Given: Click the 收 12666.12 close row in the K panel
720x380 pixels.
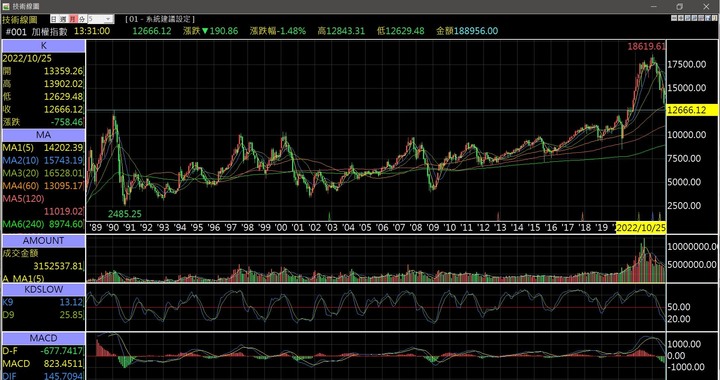Looking at the screenshot, I should [x=43, y=110].
